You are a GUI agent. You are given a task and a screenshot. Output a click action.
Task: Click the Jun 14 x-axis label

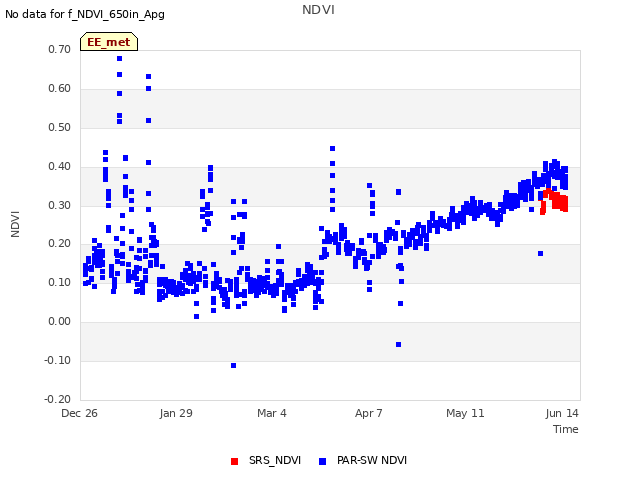coord(562,413)
